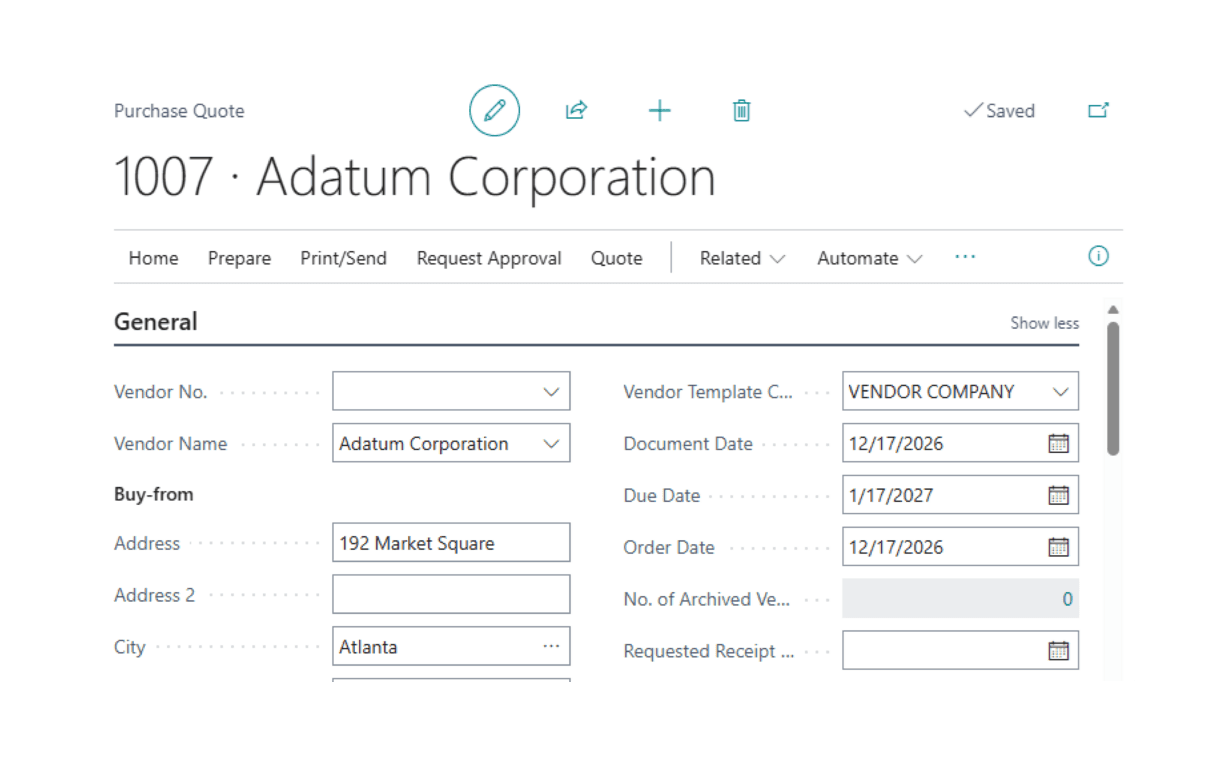Open page in new window icon

[x=1098, y=111]
